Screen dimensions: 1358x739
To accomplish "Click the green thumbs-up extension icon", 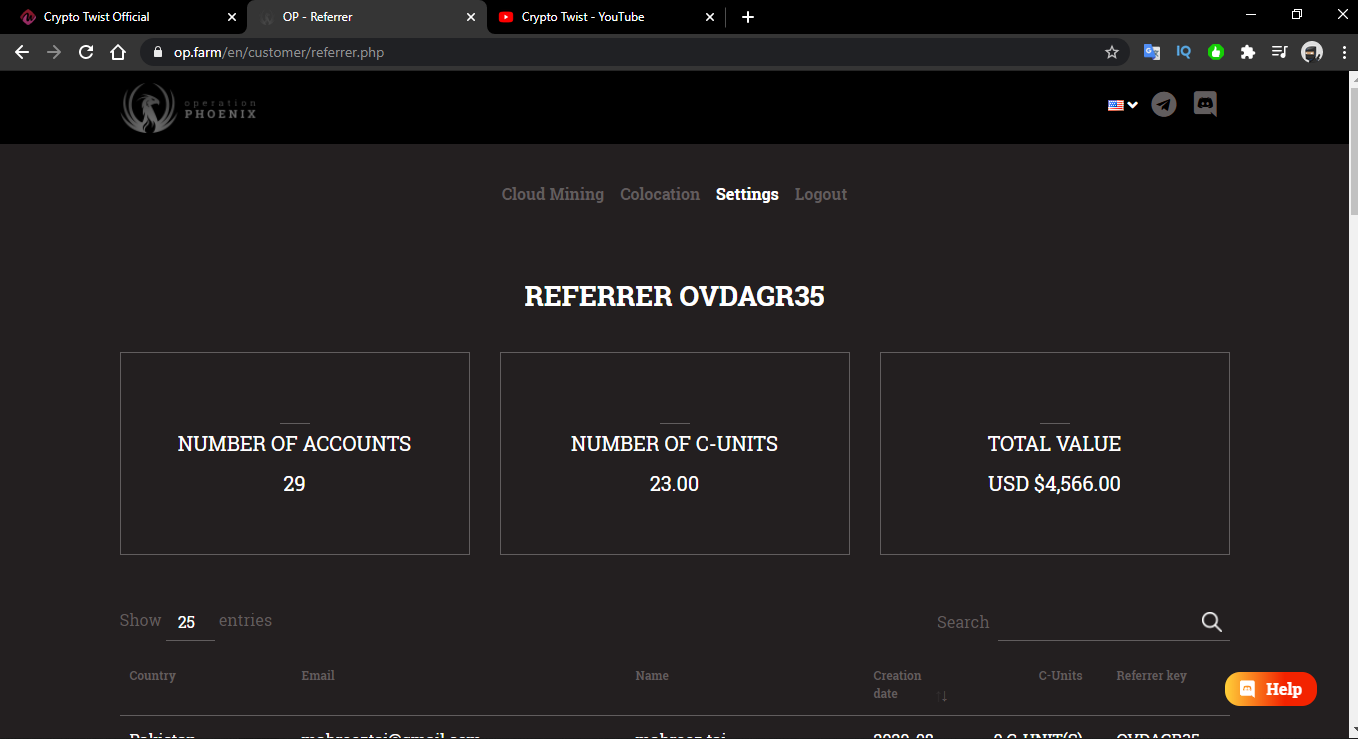I will point(1216,52).
